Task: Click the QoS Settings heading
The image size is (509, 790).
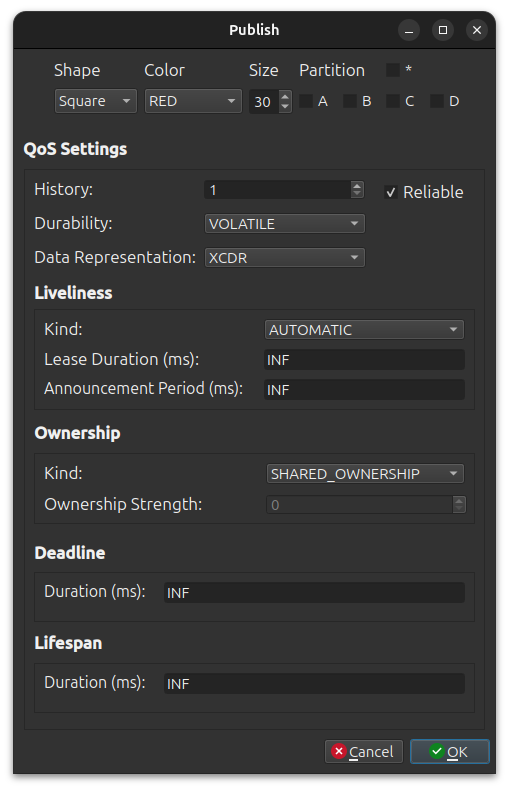Action: pos(76,149)
